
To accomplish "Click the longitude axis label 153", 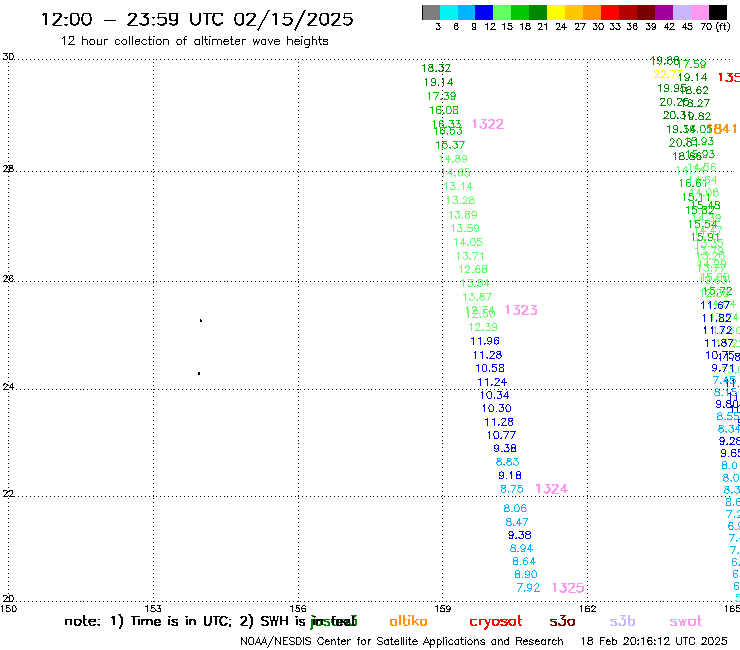I will pos(153,608).
